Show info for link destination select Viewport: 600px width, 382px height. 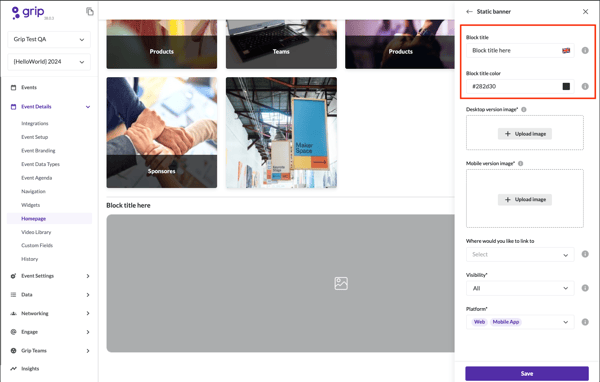click(x=585, y=254)
